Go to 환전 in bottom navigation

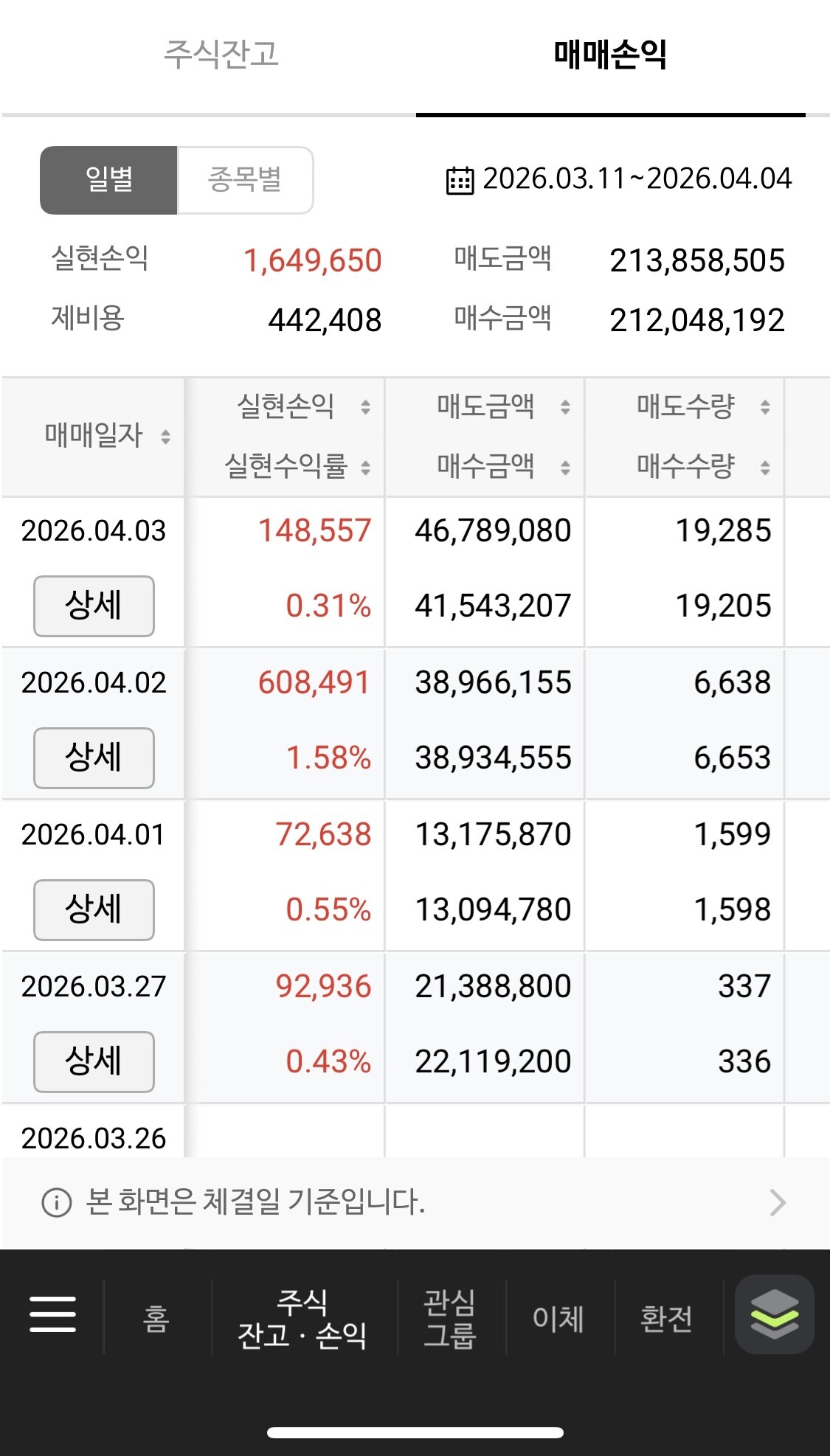tap(667, 1318)
